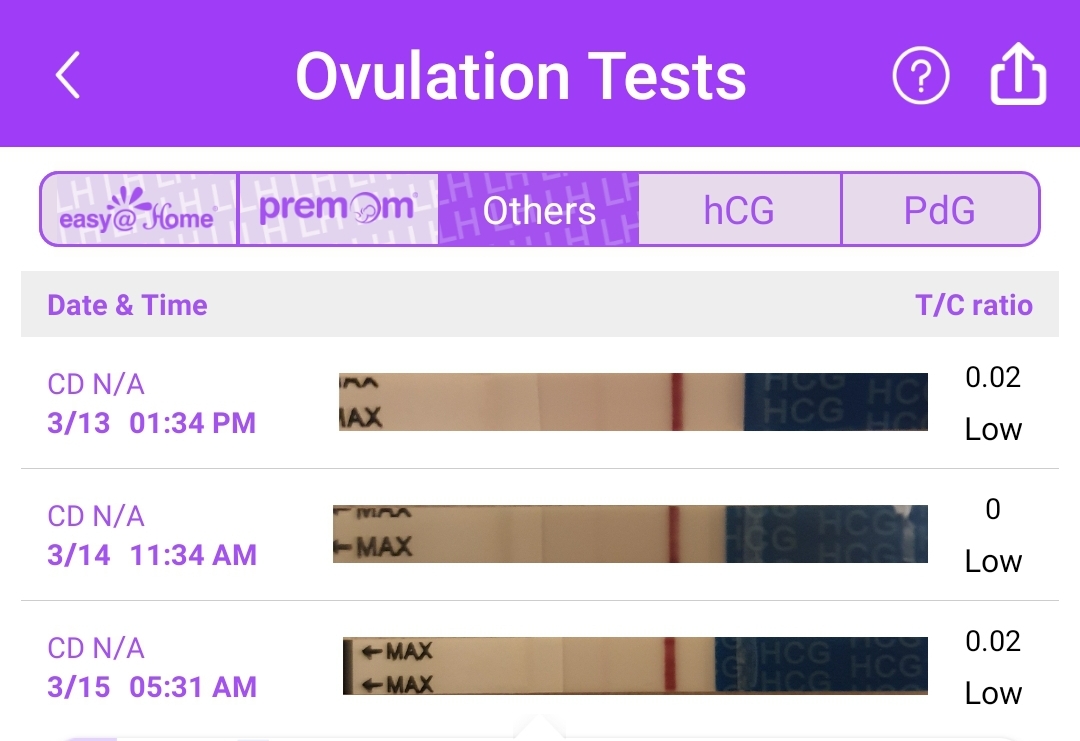Tap the Date & Time column header
Viewport: 1080px width, 741px height.
(x=127, y=304)
